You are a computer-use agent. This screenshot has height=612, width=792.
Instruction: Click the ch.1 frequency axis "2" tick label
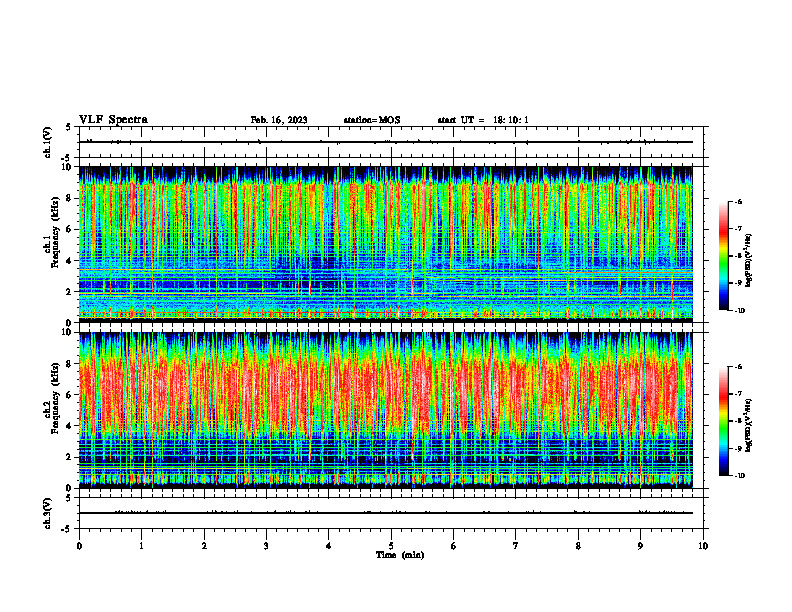point(69,292)
